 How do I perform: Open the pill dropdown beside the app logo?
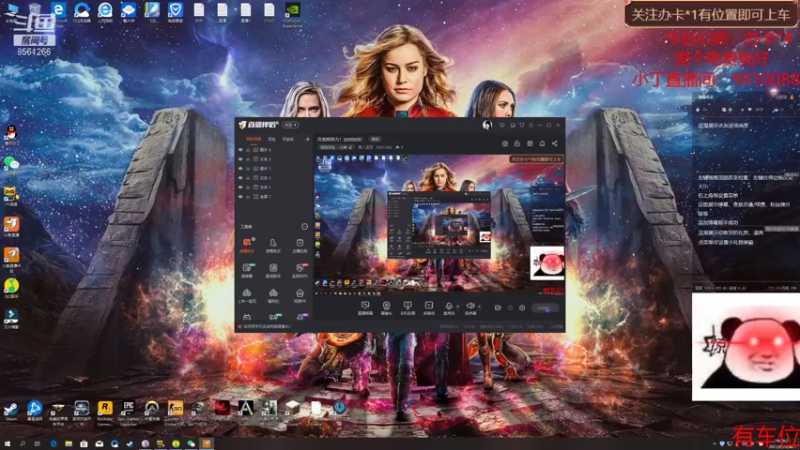(x=290, y=125)
